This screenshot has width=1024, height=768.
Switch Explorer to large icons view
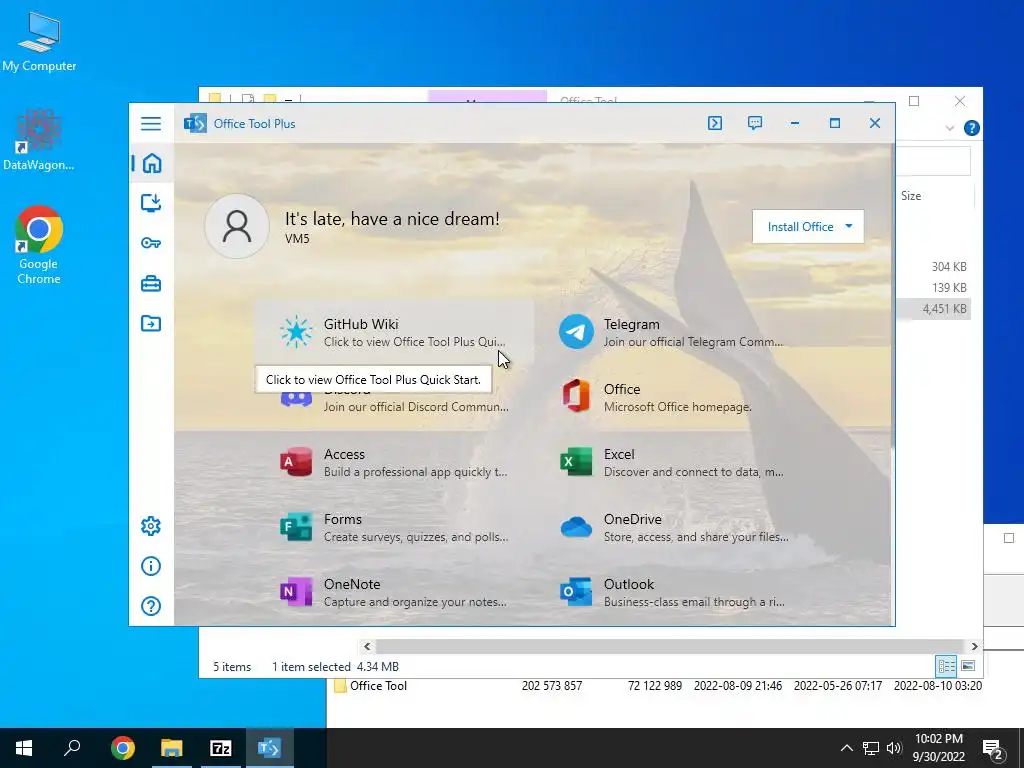[968, 665]
